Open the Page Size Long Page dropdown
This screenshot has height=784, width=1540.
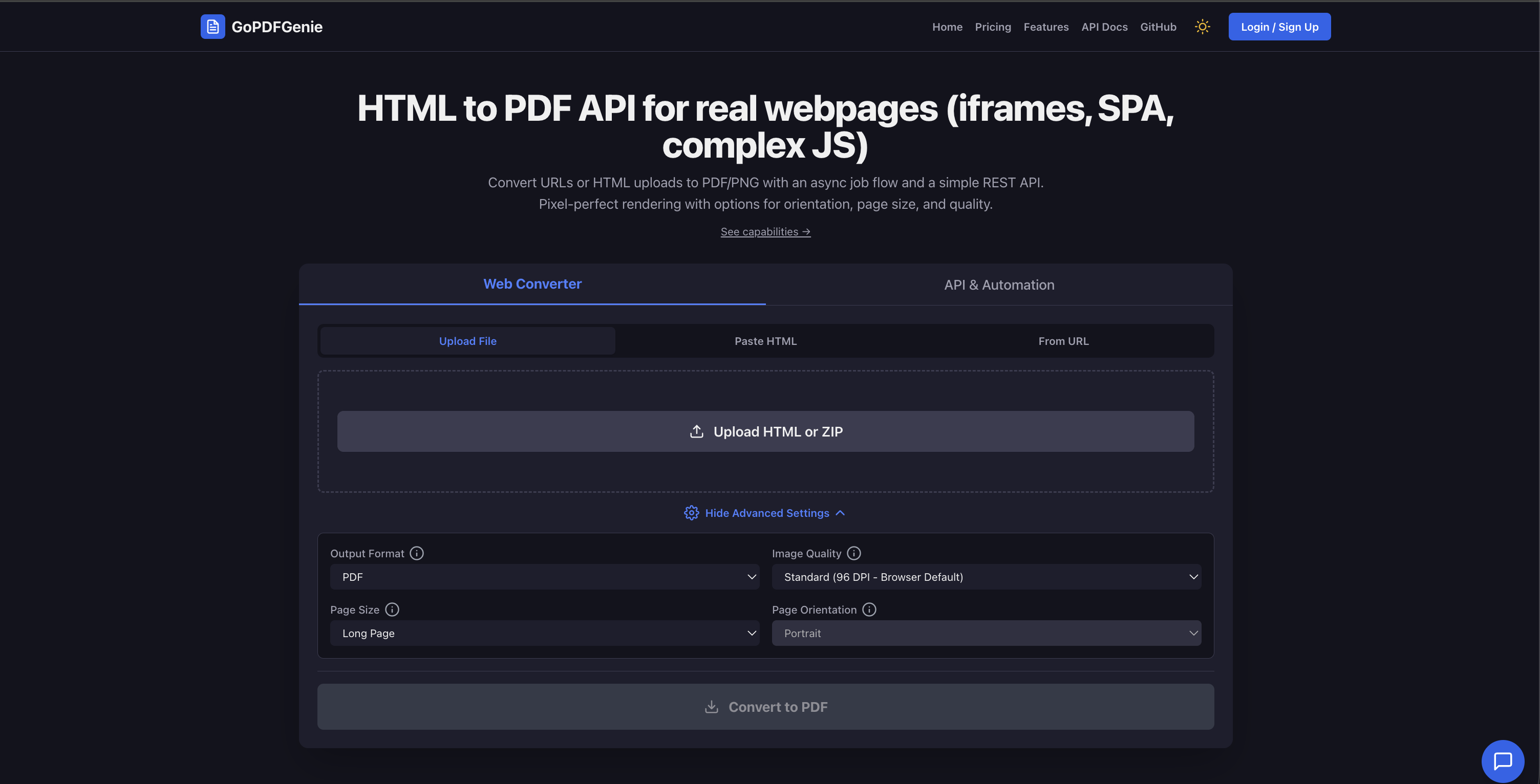[544, 633]
